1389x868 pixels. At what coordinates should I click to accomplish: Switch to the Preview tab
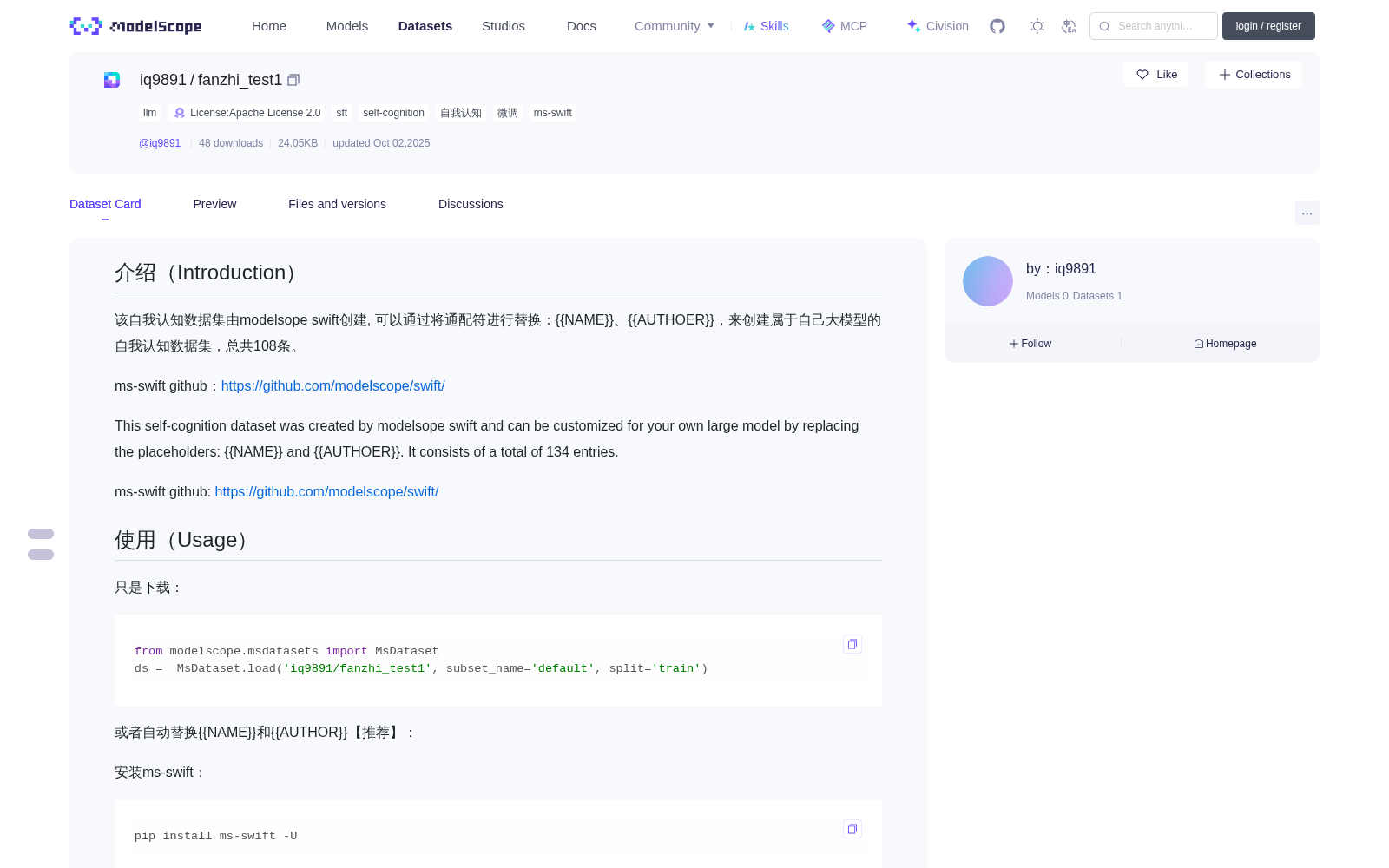[x=214, y=204]
